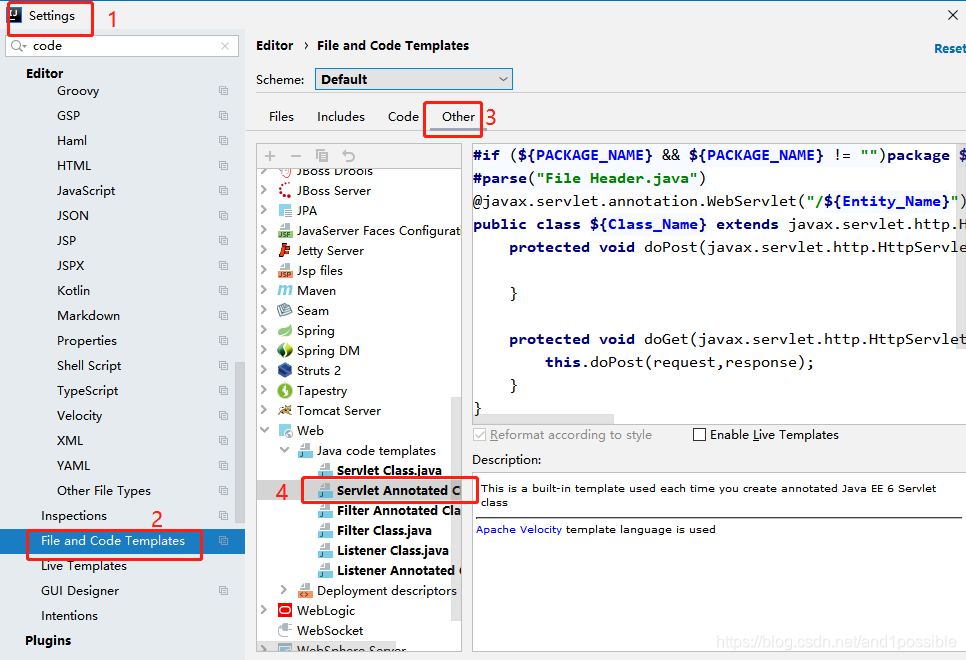Collapse Java code templates node

click(x=285, y=450)
